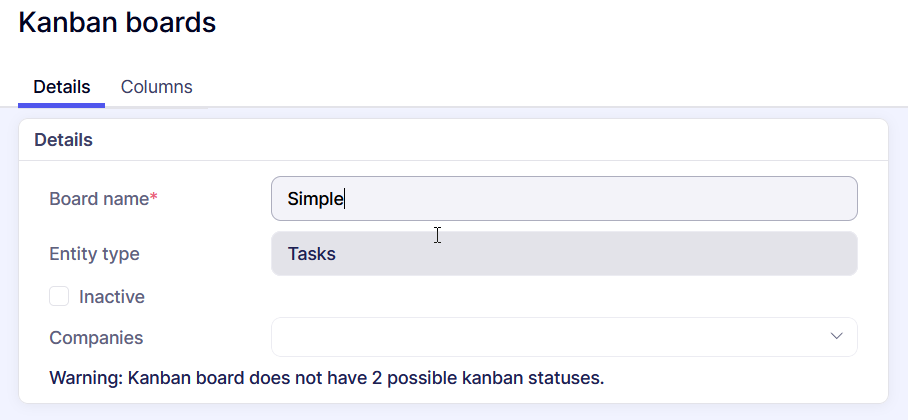The width and height of the screenshot is (908, 420).
Task: Click the Details section header
Action: (64, 140)
